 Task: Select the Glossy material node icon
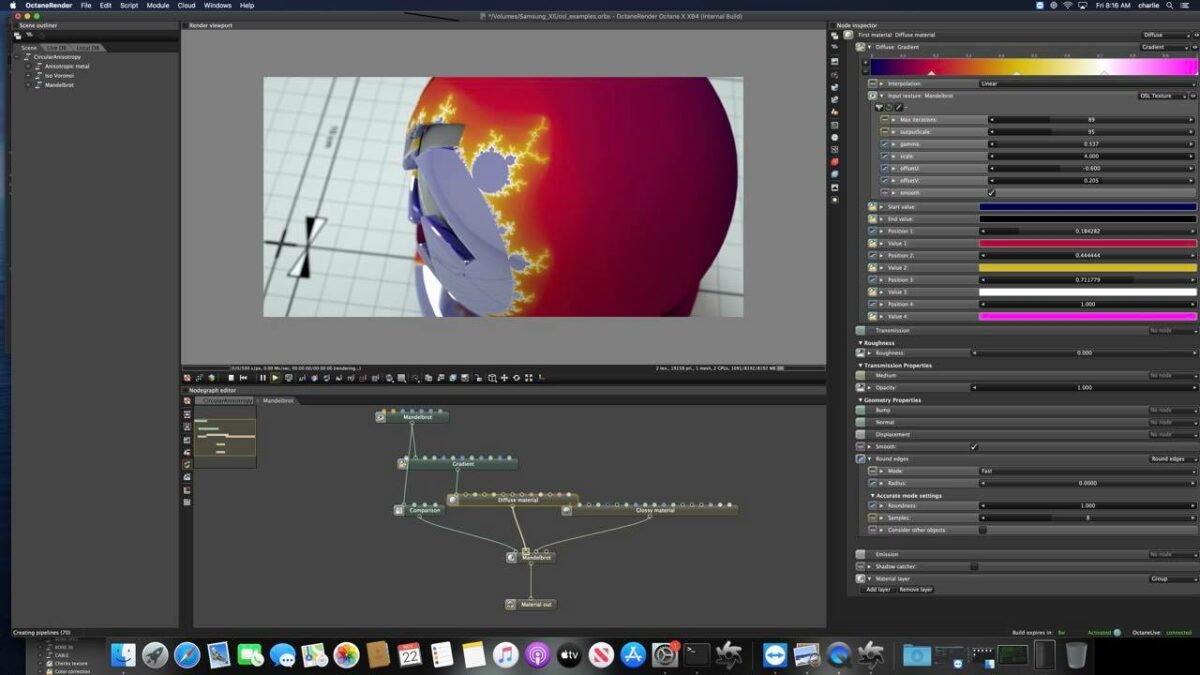(567, 510)
